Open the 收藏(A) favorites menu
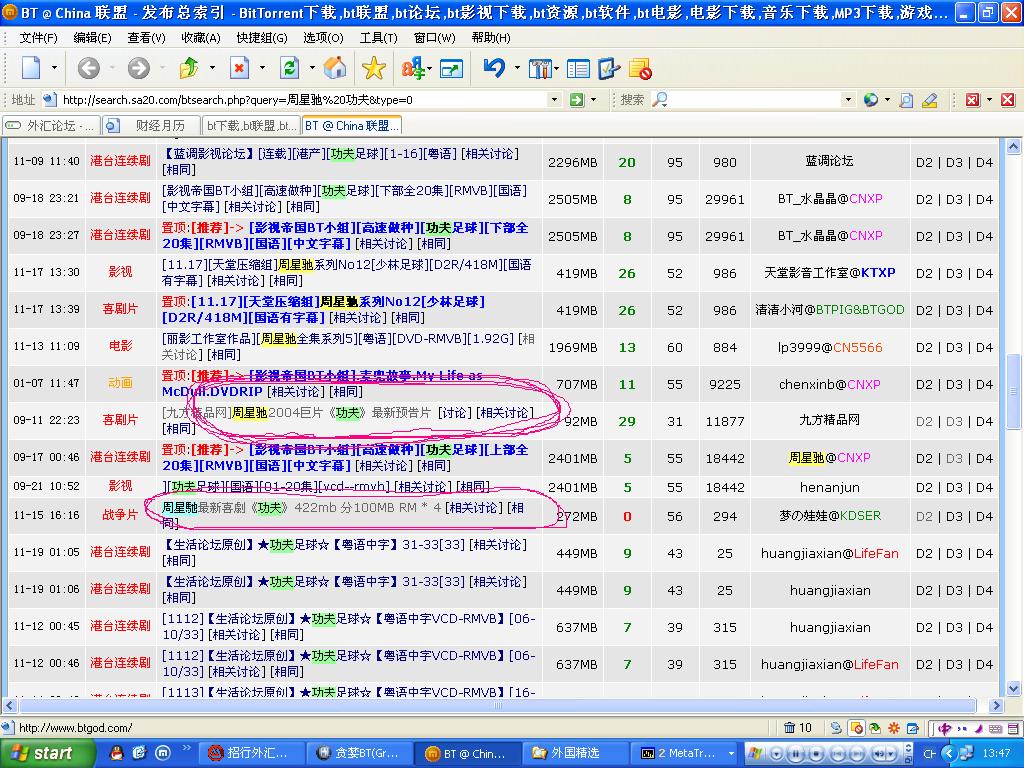 click(x=200, y=38)
